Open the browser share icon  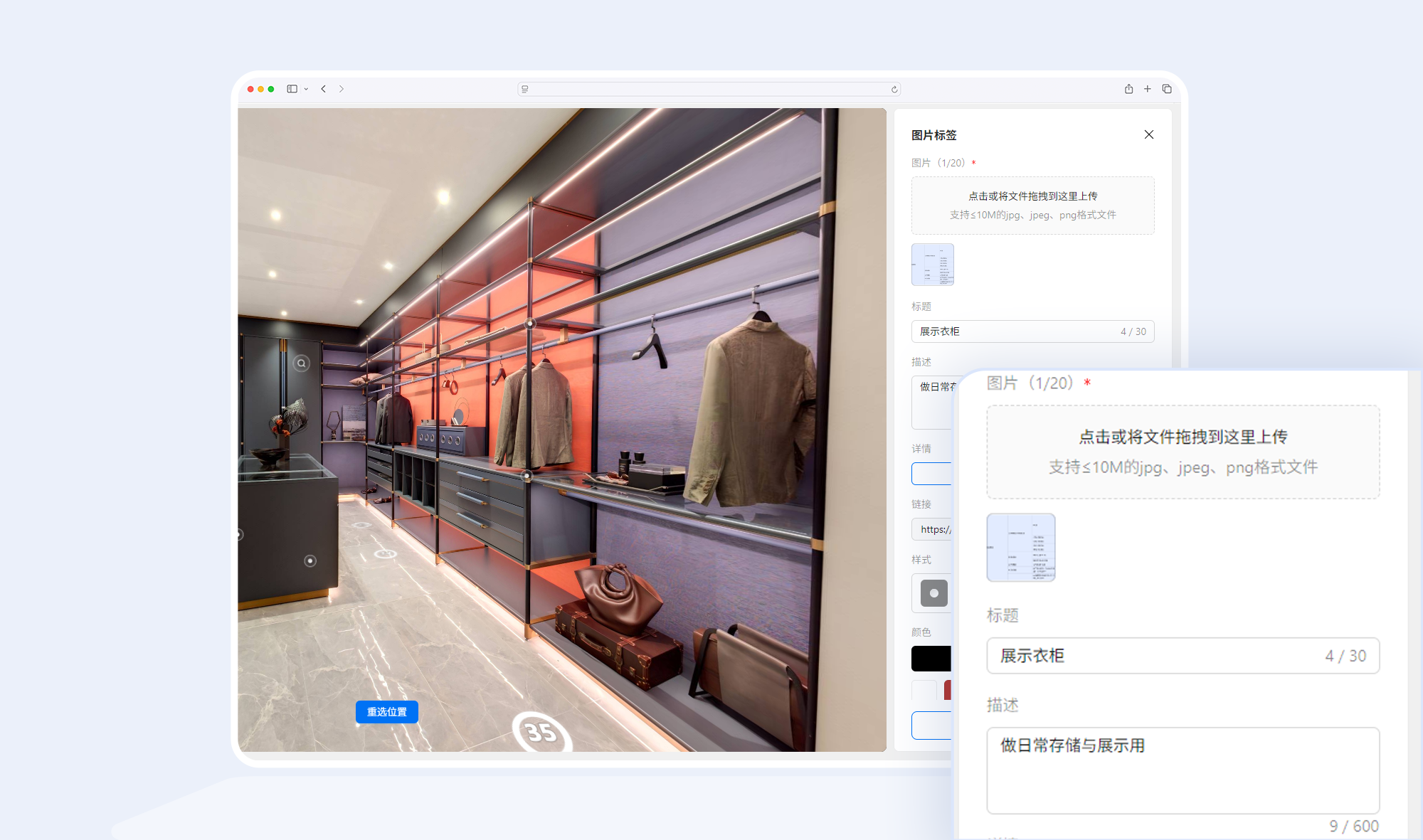pyautogui.click(x=1128, y=89)
